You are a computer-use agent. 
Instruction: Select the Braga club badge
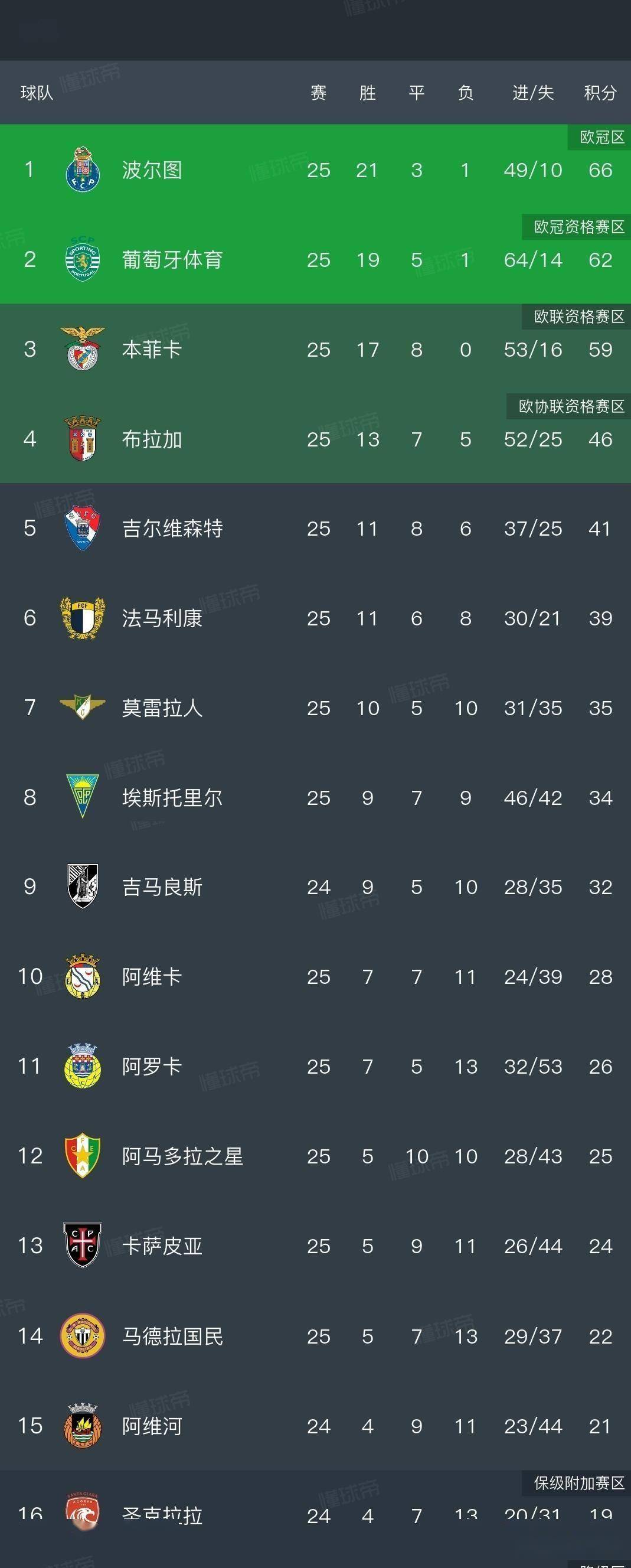[x=82, y=439]
